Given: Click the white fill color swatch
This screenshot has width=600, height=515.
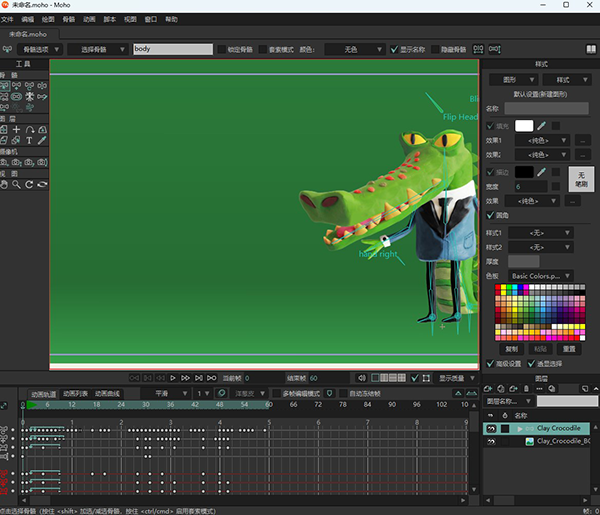Looking at the screenshot, I should click(524, 126).
